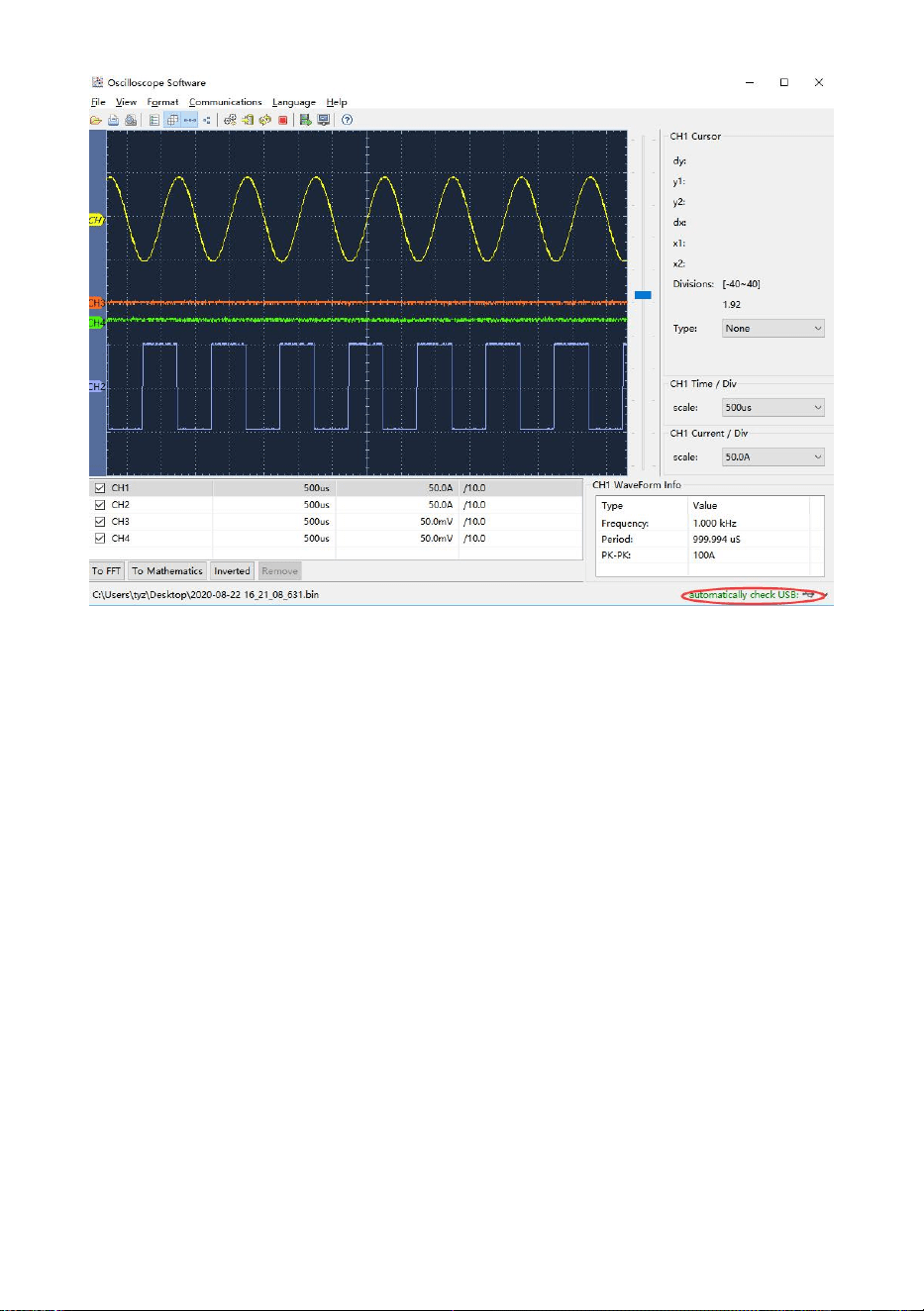The height and width of the screenshot is (1311, 924).
Task: Click the Period value 999.994 uS
Action: pos(716,540)
